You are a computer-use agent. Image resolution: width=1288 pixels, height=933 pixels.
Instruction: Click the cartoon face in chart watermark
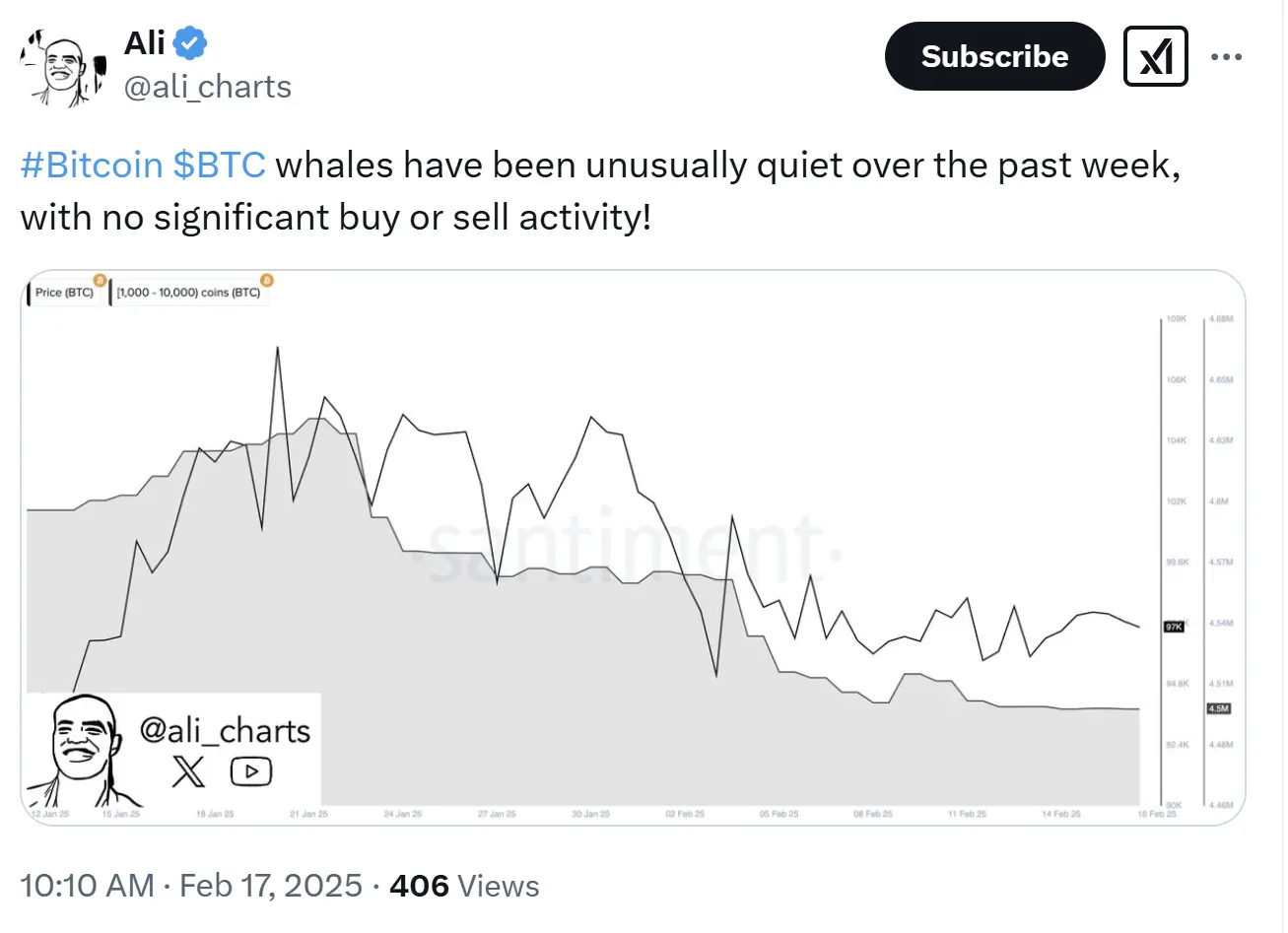pos(84,749)
